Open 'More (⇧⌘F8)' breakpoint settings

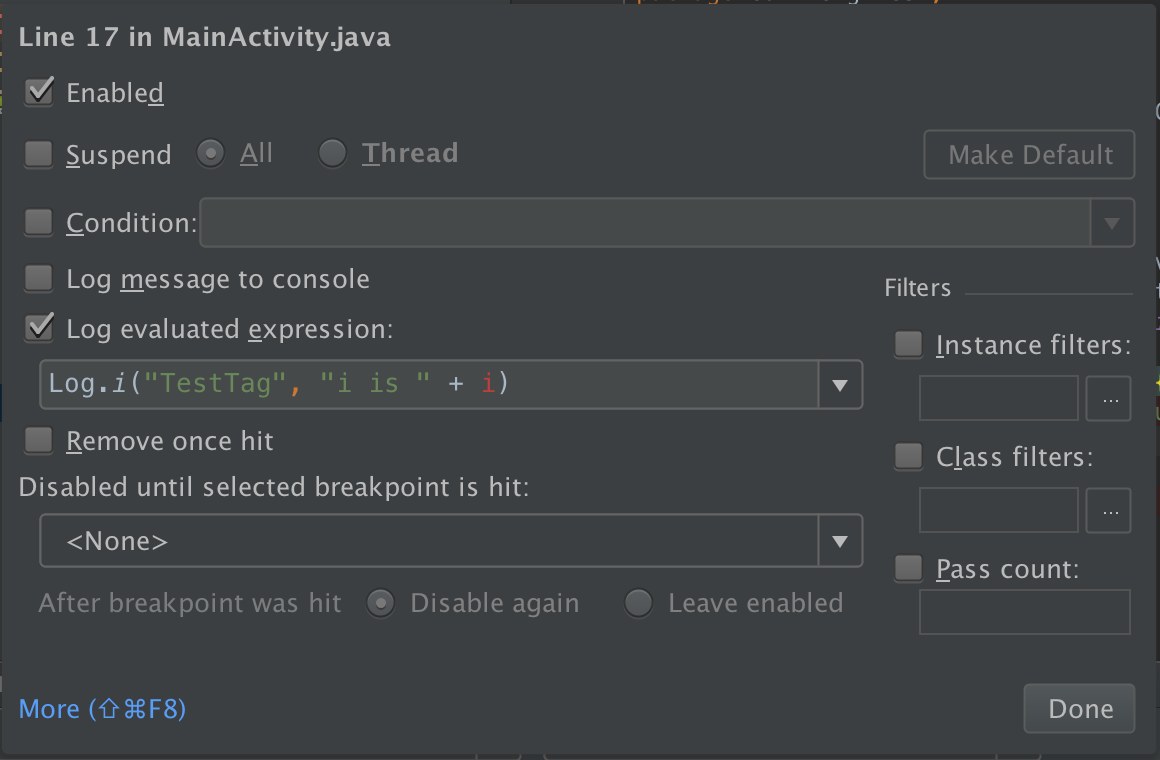coord(101,708)
